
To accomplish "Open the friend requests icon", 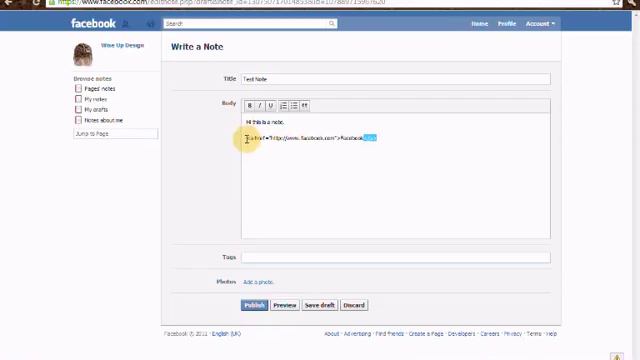I will click(126, 24).
